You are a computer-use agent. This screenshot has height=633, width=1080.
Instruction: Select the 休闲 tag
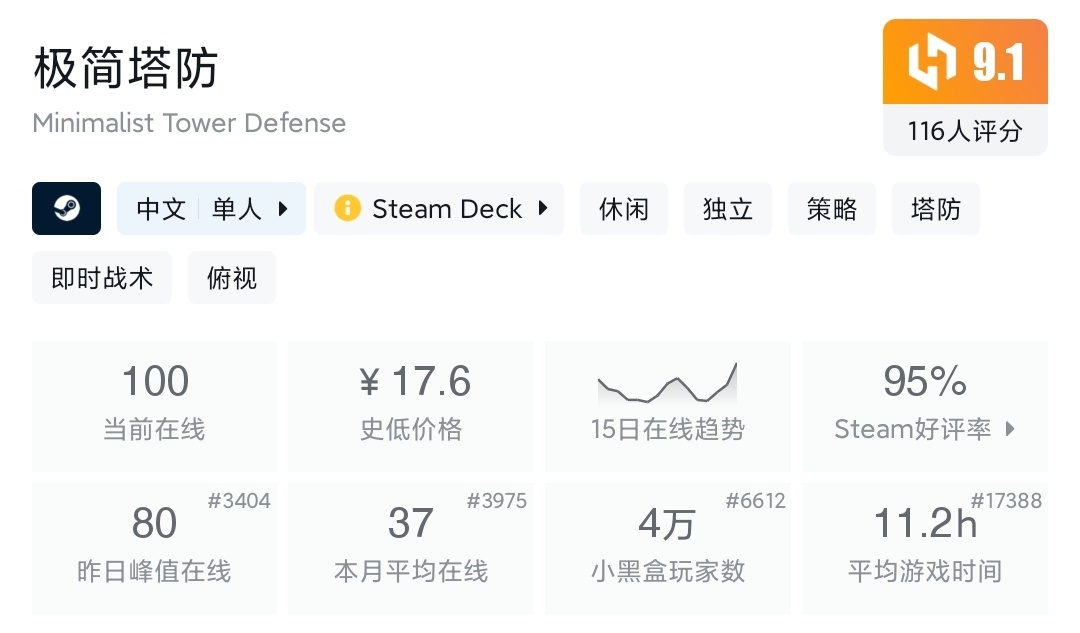(x=624, y=209)
